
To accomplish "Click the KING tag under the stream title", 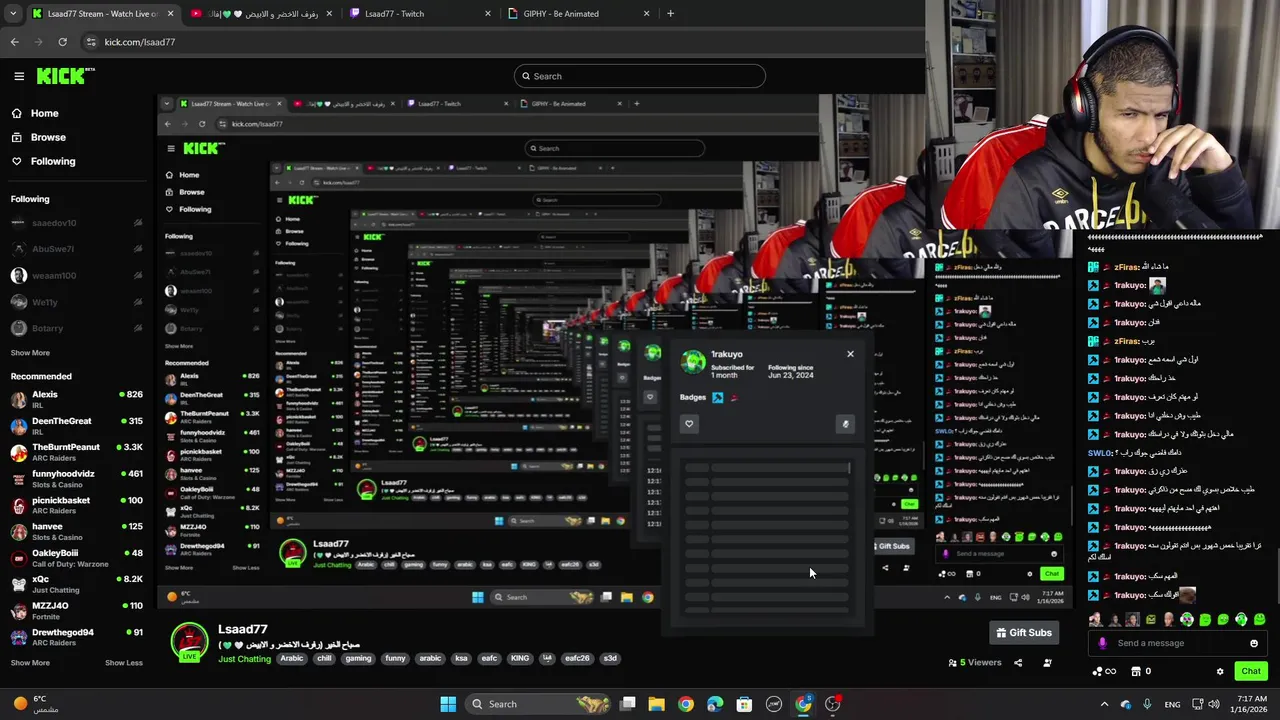I will pos(519,659).
